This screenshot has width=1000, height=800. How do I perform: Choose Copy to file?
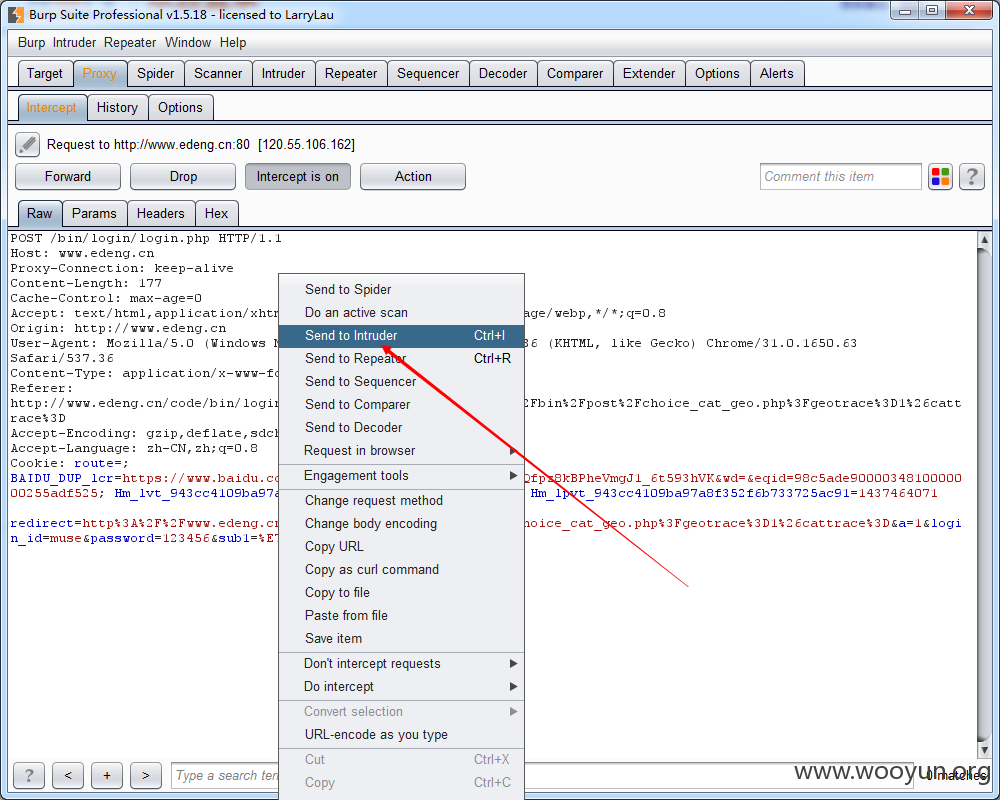pos(401,593)
